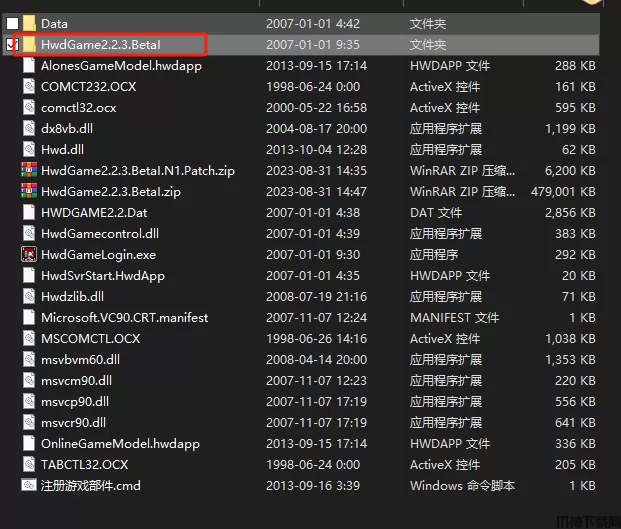Click the comctl32.ocx file icon
Image resolution: width=621 pixels, height=529 pixels.
click(29, 107)
